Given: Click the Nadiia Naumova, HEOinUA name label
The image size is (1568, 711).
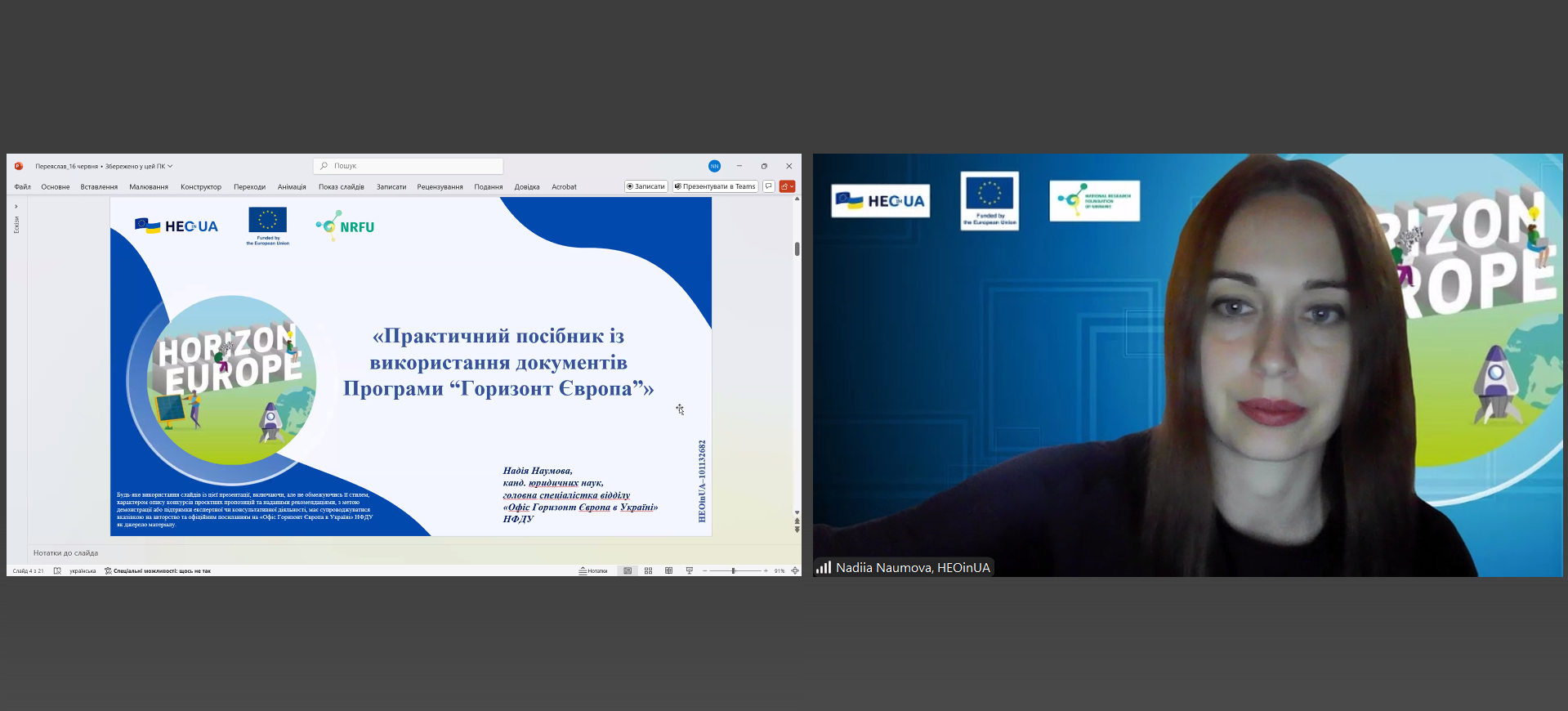Looking at the screenshot, I should pyautogui.click(x=913, y=567).
